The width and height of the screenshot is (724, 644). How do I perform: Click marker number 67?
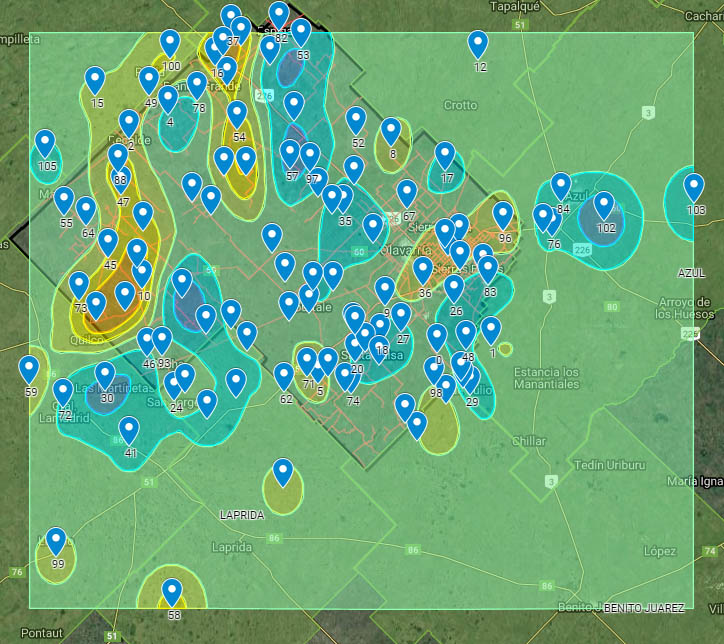pos(407,194)
